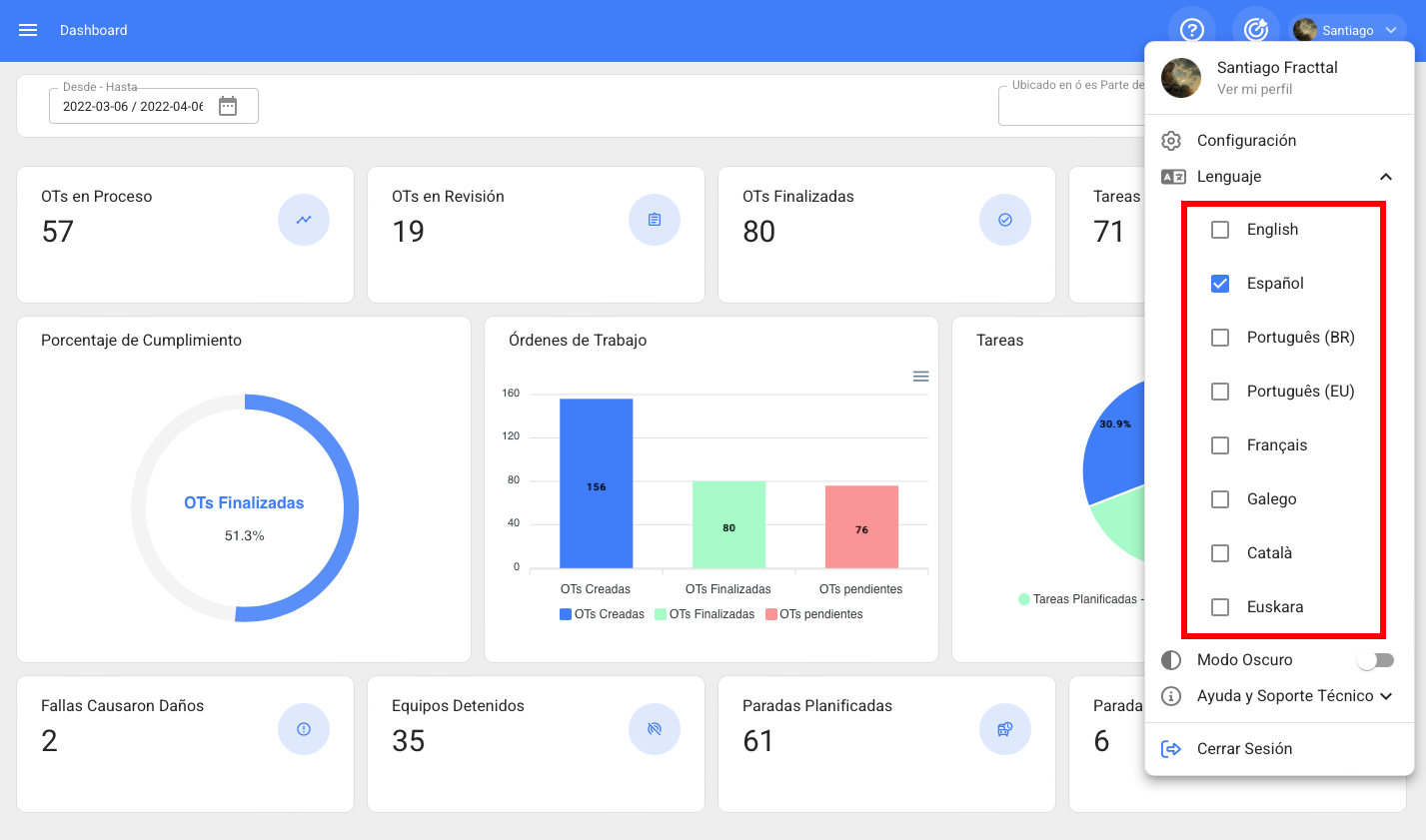Click the Equipos Detenidos icon
Viewport: 1426px width, 840px height.
pos(655,729)
